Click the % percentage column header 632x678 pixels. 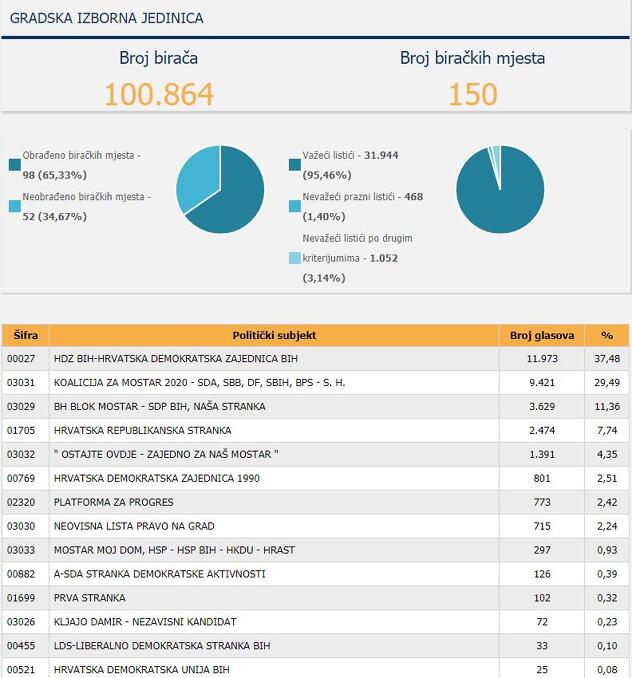click(x=606, y=335)
